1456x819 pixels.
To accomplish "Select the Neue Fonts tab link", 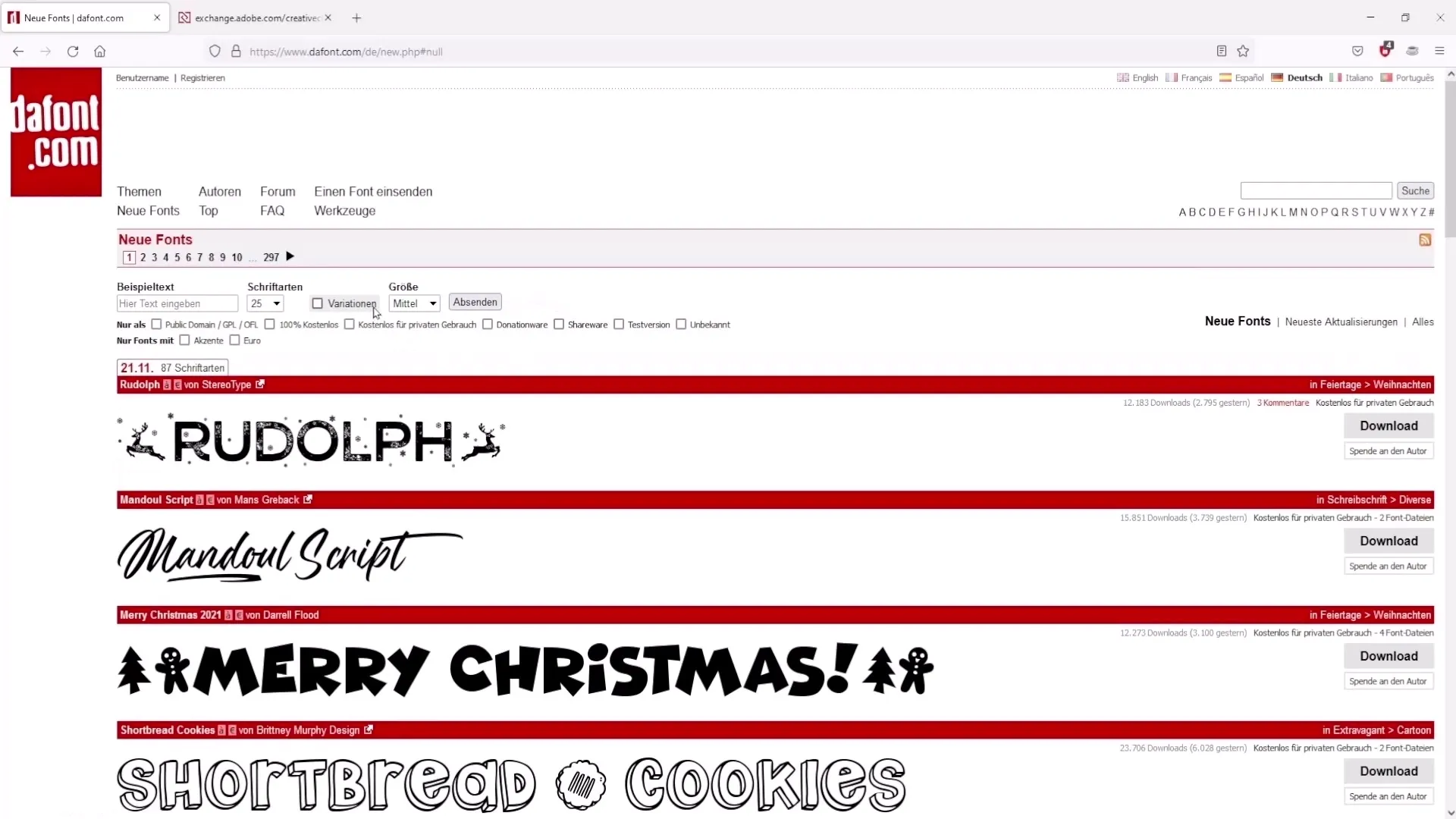I will tap(148, 211).
